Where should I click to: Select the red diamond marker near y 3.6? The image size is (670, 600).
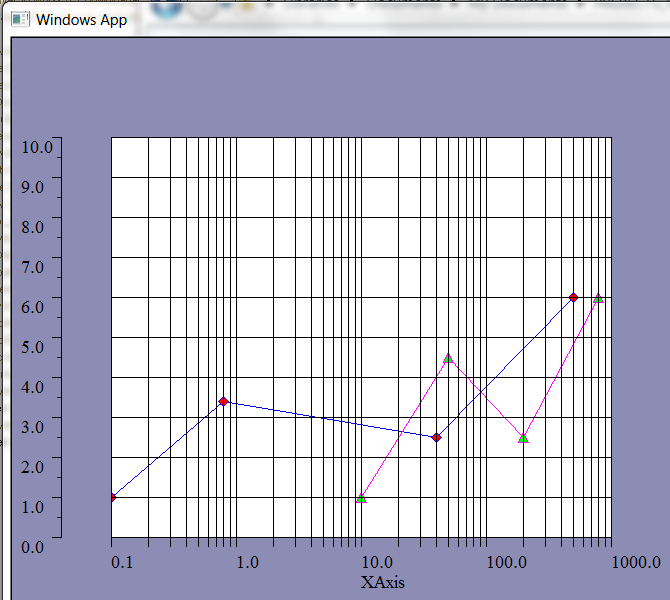coord(224,401)
